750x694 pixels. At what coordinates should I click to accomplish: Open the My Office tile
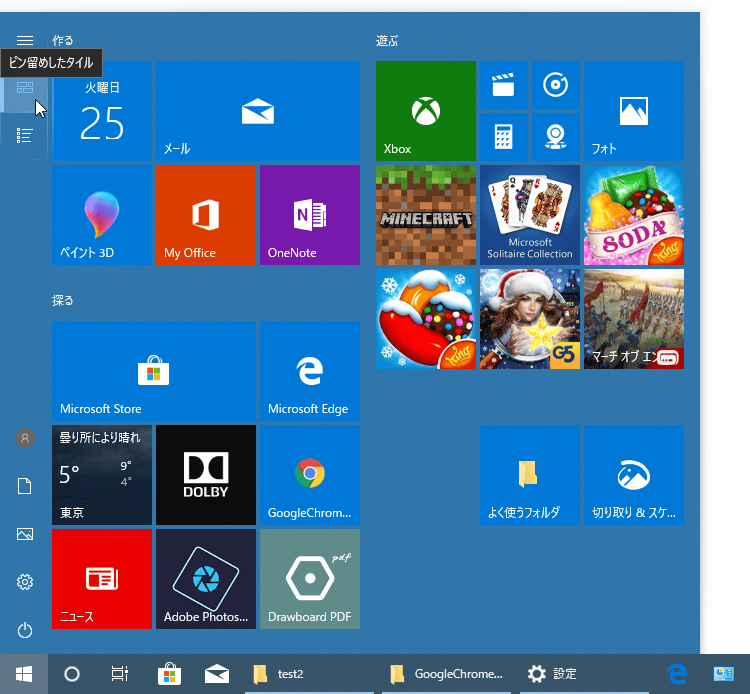click(206, 215)
